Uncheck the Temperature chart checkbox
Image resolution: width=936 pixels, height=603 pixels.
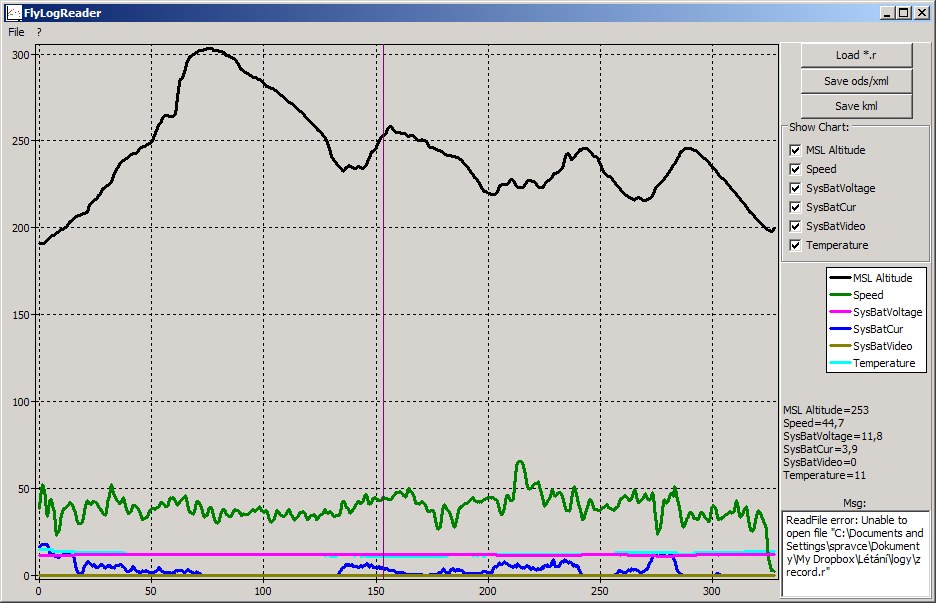coord(795,245)
